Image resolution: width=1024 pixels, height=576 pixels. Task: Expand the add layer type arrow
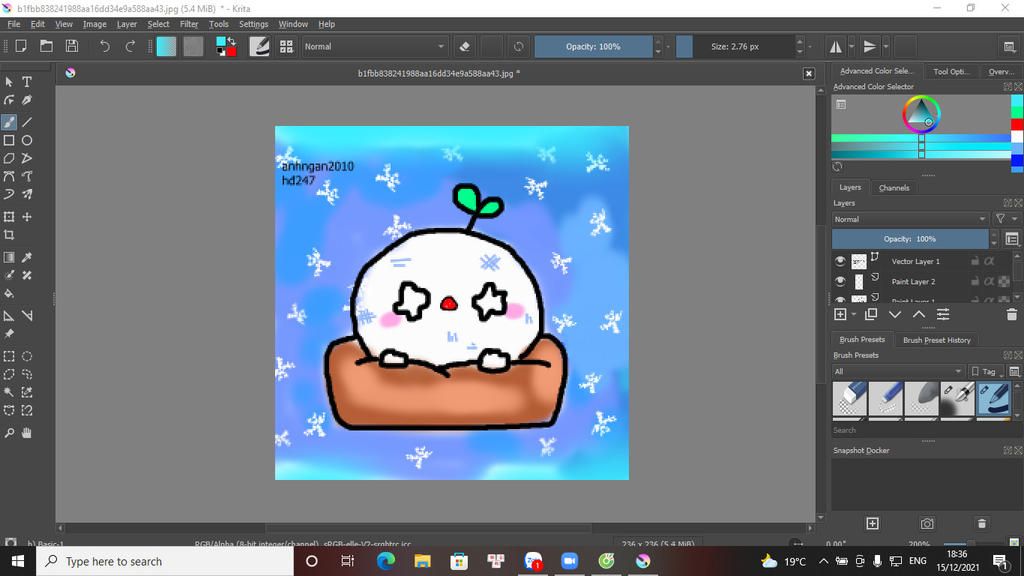tap(854, 315)
